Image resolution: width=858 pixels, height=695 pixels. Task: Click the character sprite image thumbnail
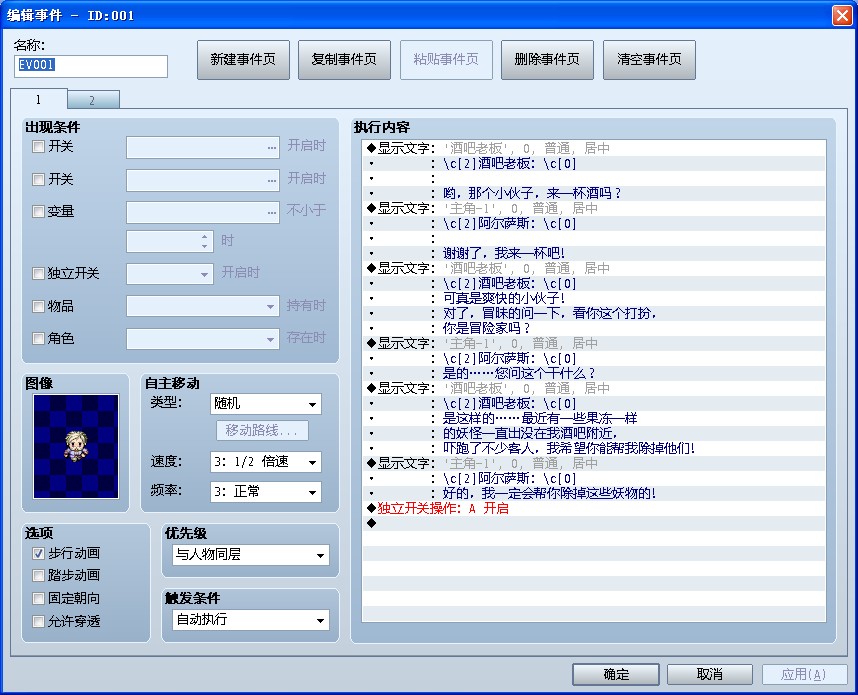click(x=76, y=446)
